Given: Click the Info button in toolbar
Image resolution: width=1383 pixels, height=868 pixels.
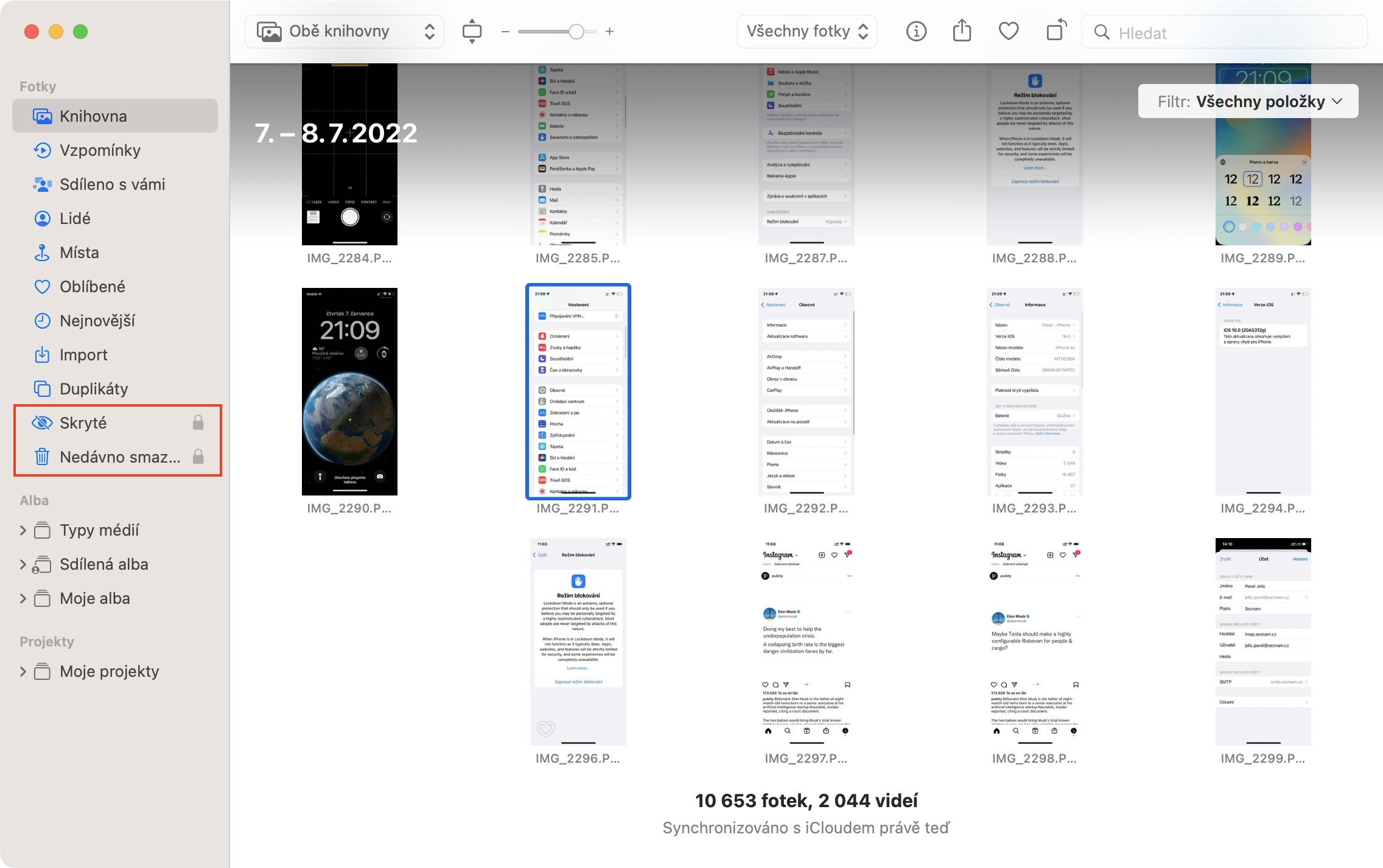Looking at the screenshot, I should pos(916,31).
